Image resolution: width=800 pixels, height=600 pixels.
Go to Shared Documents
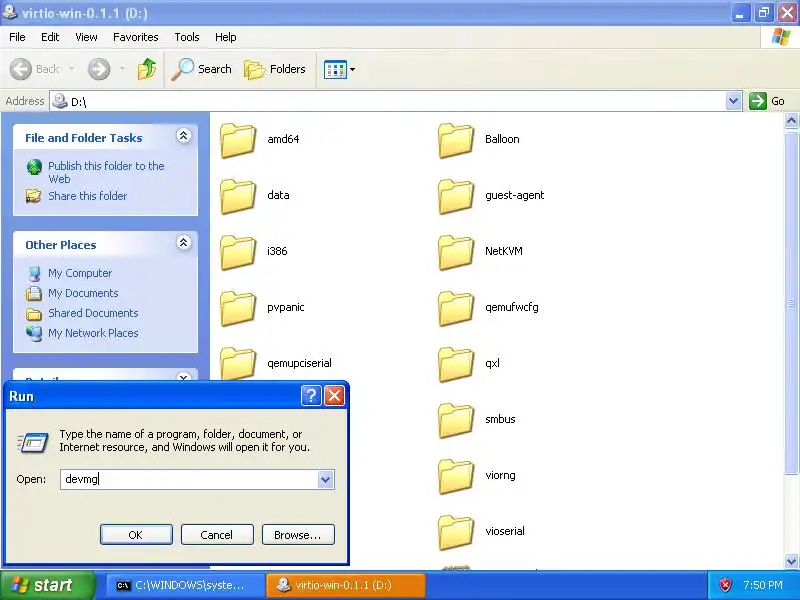pos(93,313)
